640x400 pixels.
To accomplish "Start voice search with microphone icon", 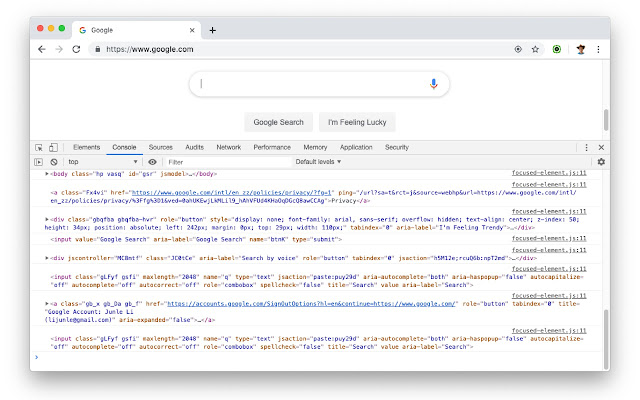I will point(433,84).
